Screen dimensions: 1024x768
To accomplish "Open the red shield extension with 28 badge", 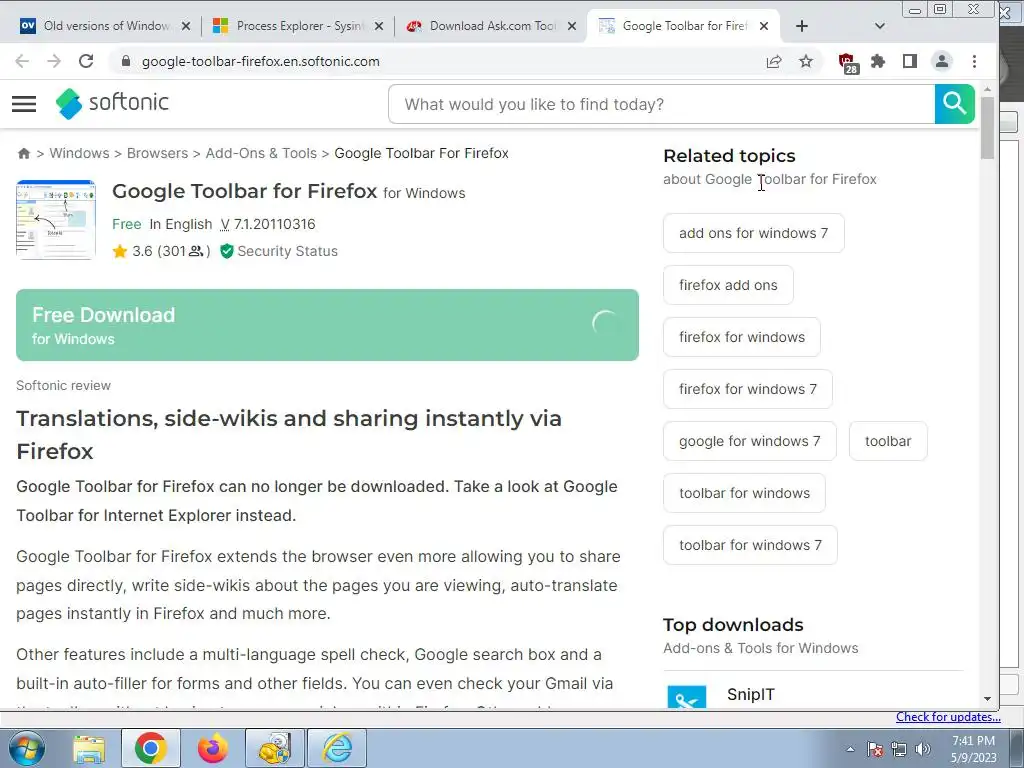I will coord(848,63).
